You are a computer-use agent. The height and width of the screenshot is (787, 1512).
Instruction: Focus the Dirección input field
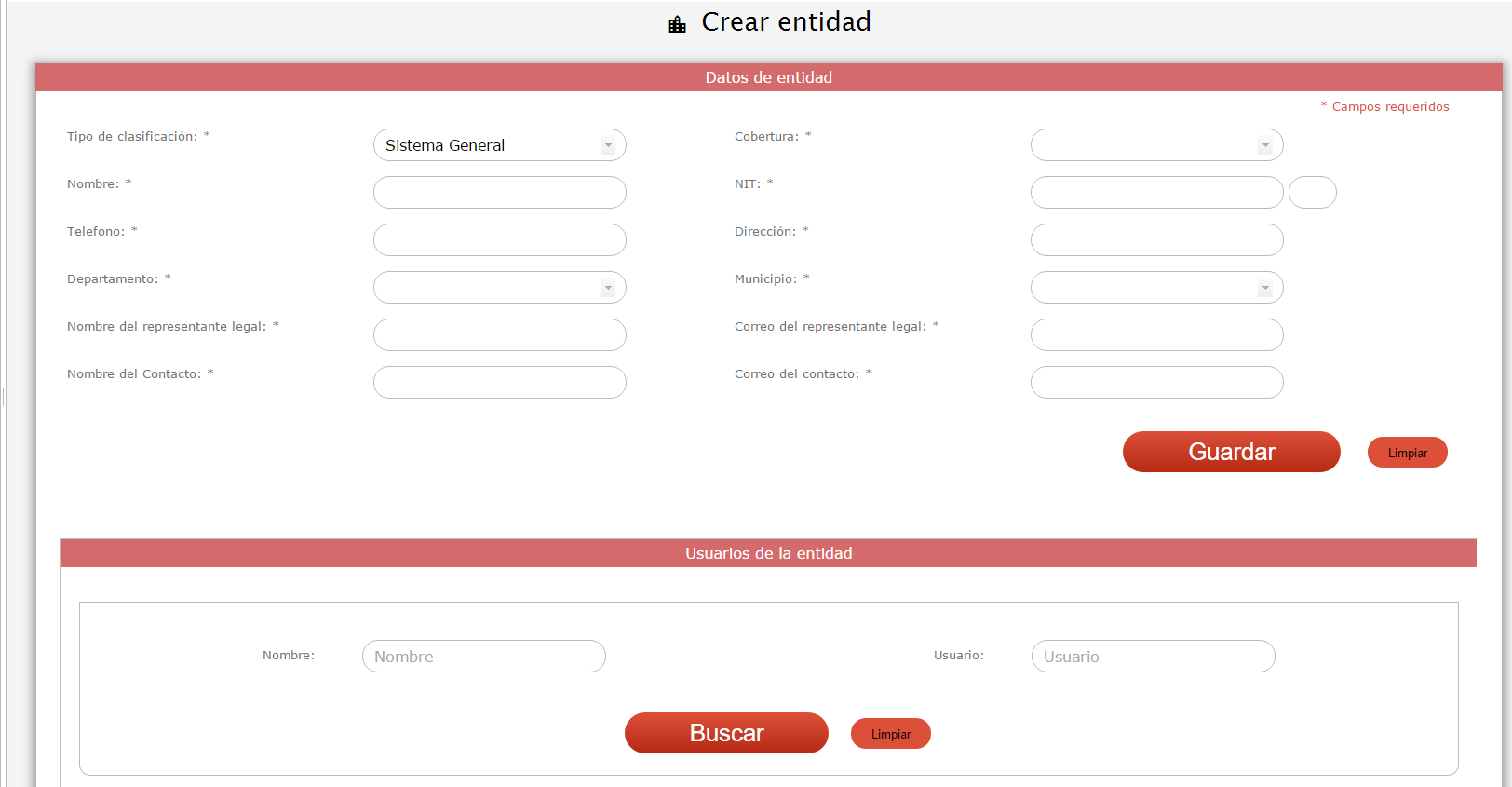click(x=1156, y=240)
